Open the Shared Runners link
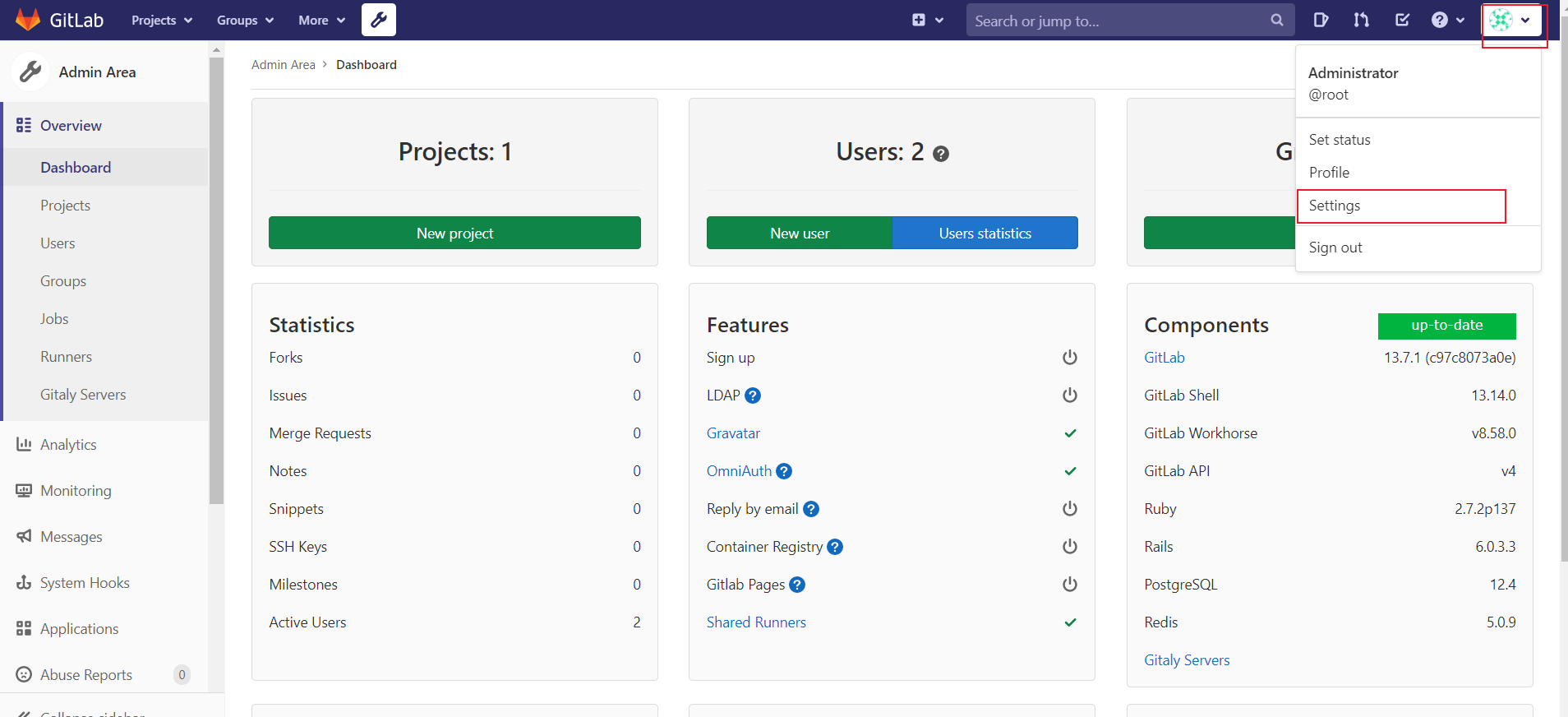This screenshot has width=1568, height=717. (x=756, y=622)
